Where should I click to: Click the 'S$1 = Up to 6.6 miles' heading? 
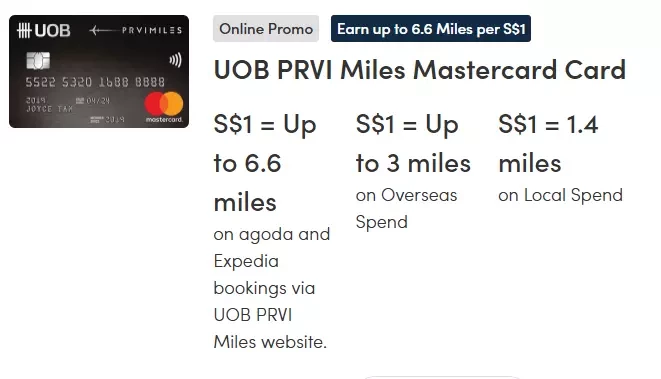coord(265,163)
